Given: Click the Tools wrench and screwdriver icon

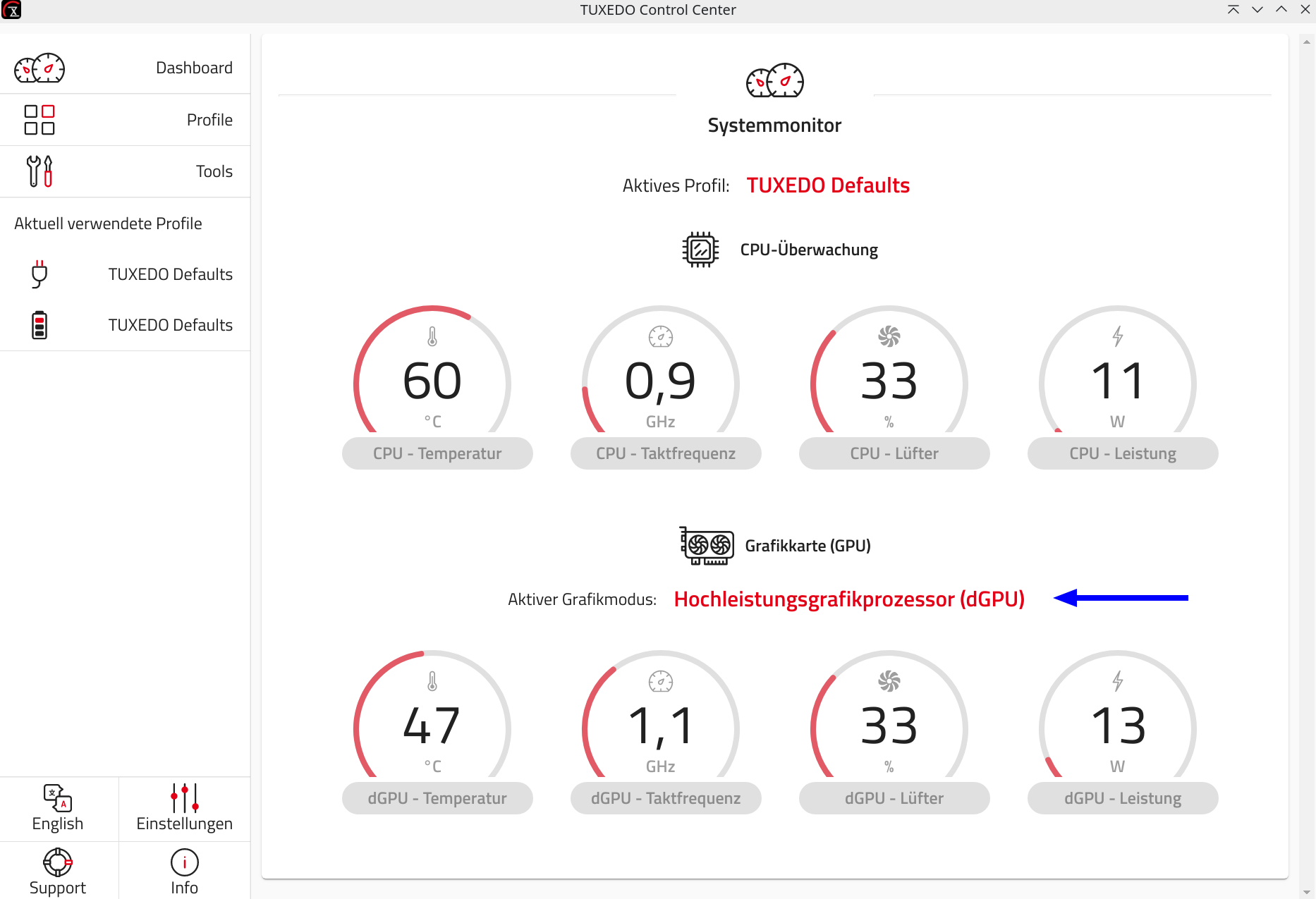Looking at the screenshot, I should pyautogui.click(x=39, y=171).
